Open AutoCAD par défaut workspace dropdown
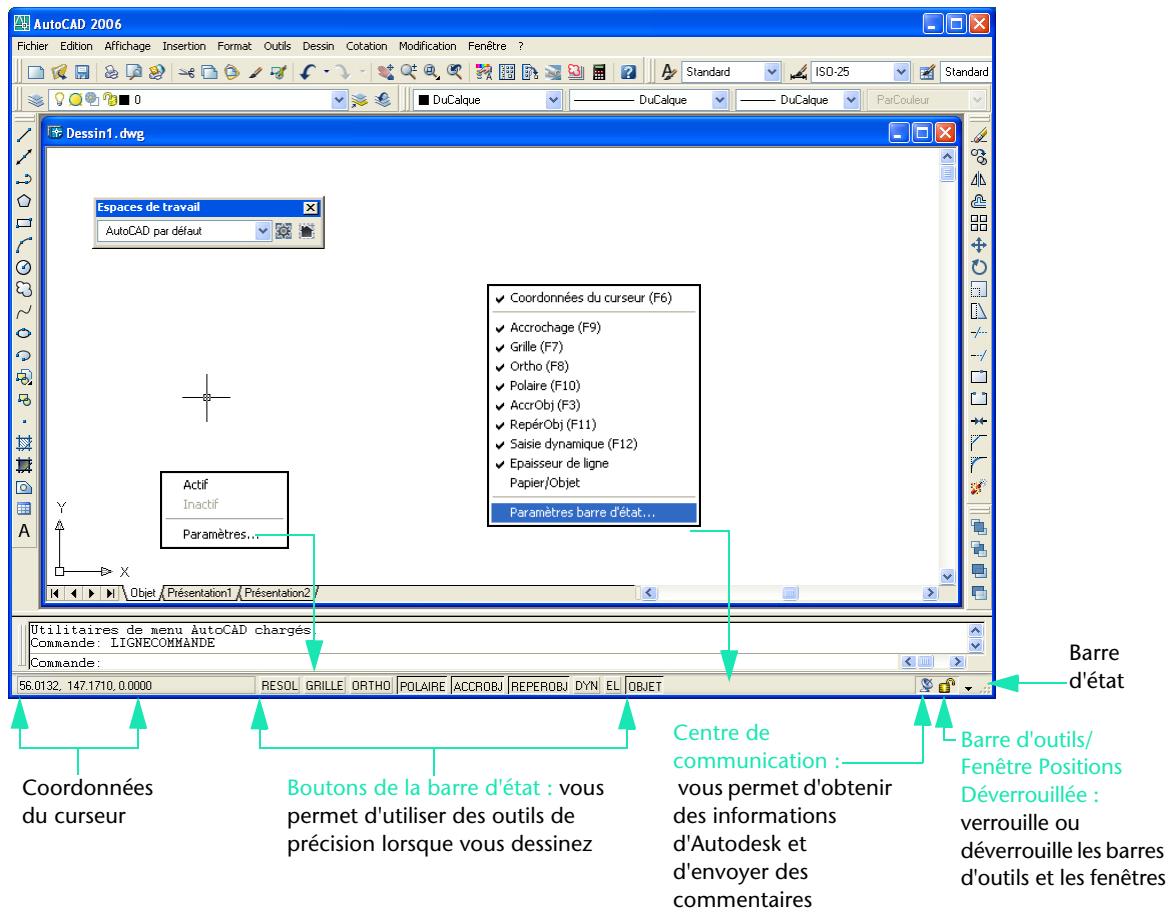 click(x=263, y=231)
